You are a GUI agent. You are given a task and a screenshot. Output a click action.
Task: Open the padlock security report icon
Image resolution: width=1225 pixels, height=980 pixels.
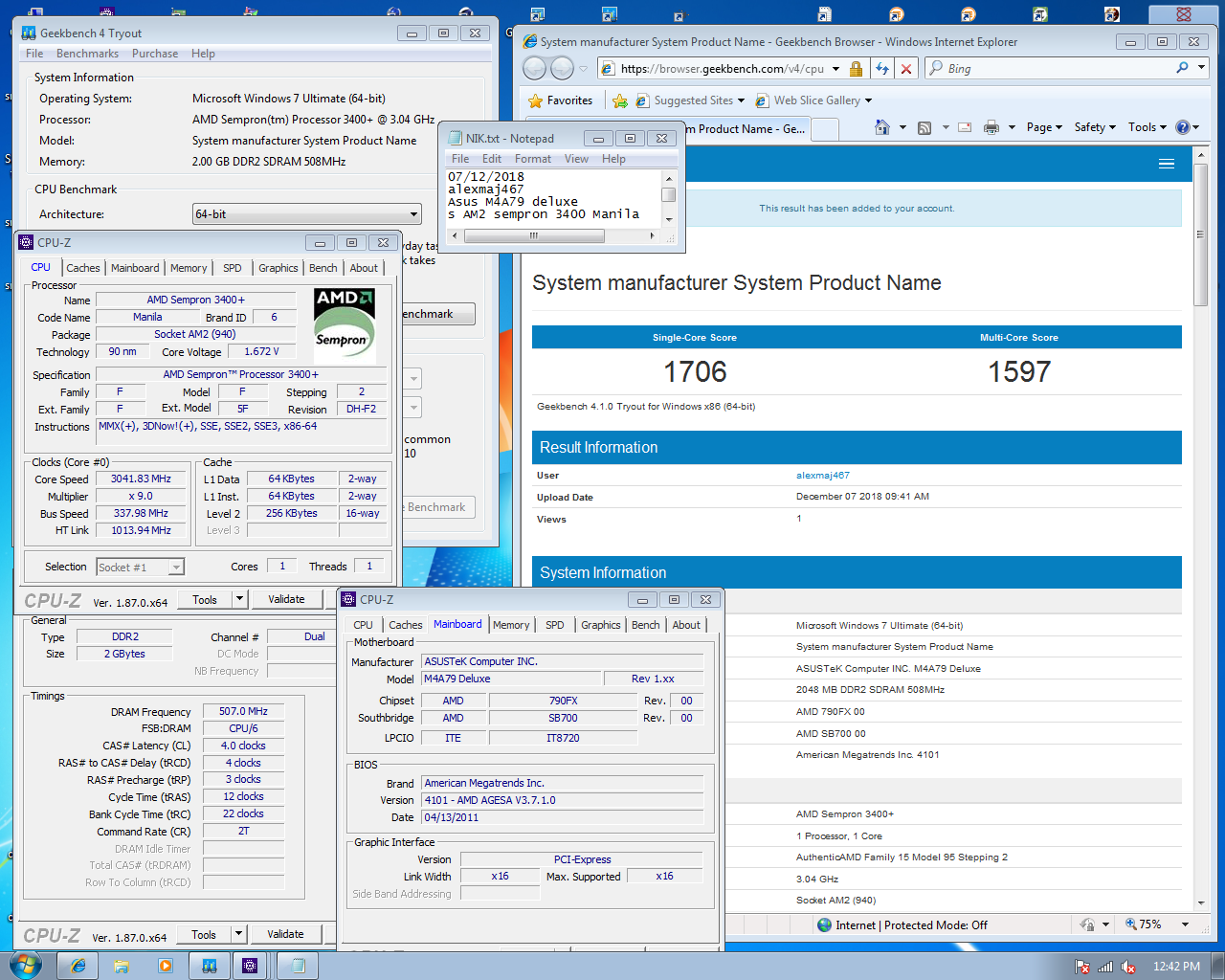(x=856, y=69)
